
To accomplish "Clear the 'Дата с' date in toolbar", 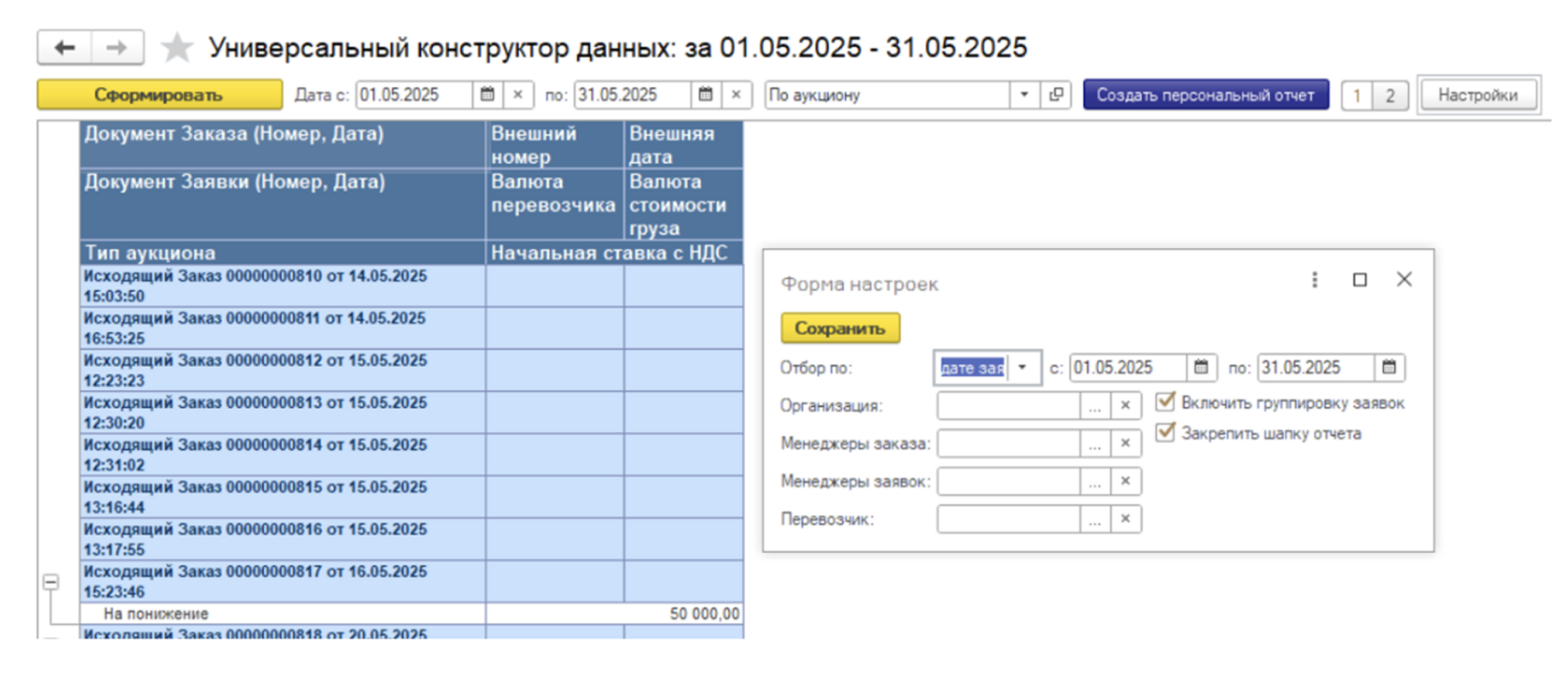I will pos(518,94).
